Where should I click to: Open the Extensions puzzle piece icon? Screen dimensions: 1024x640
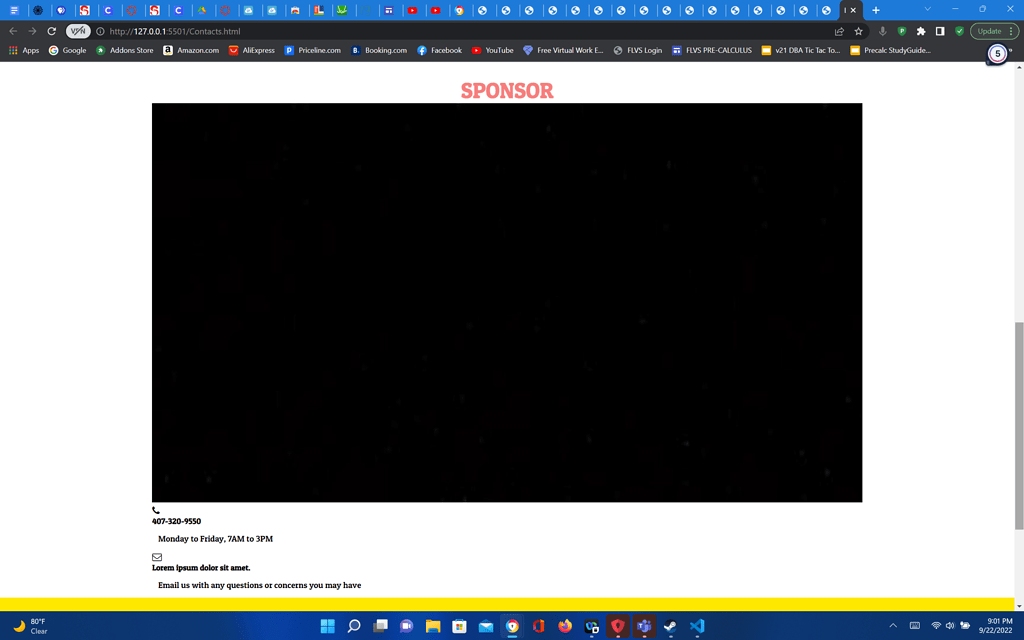921,31
